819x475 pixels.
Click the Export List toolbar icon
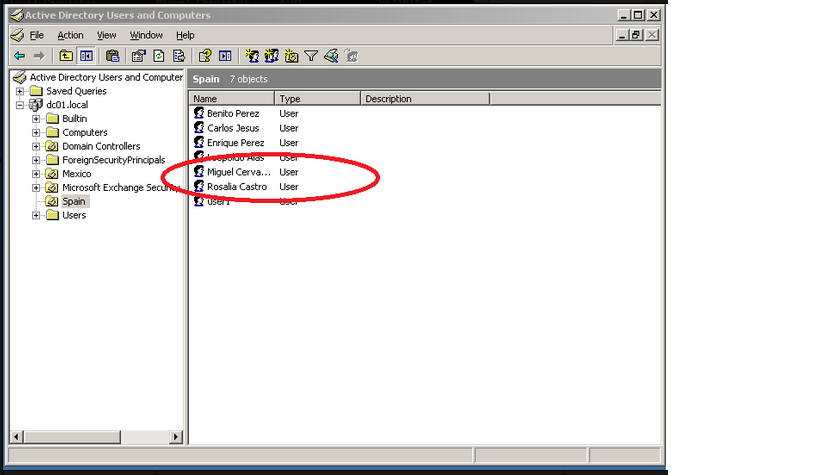coord(179,55)
